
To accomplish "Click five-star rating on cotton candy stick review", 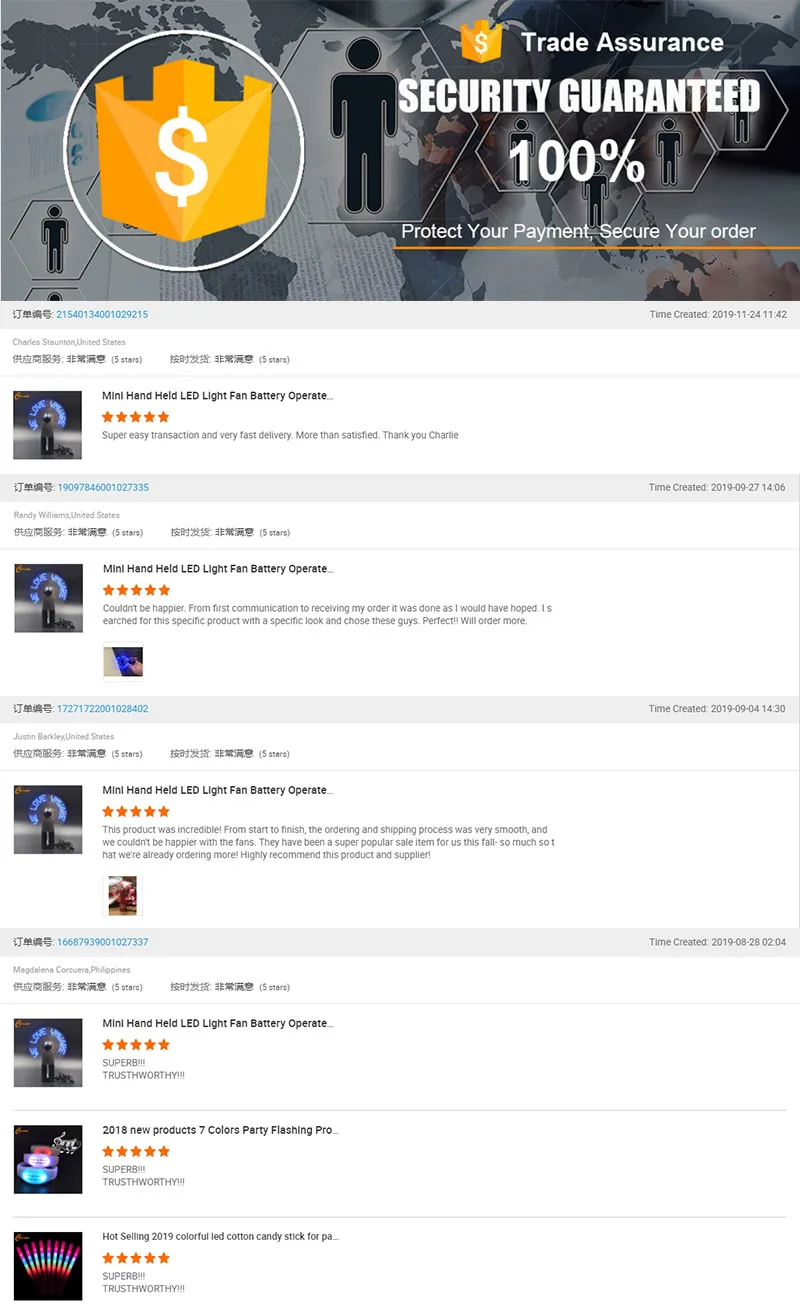I will coord(136,1258).
